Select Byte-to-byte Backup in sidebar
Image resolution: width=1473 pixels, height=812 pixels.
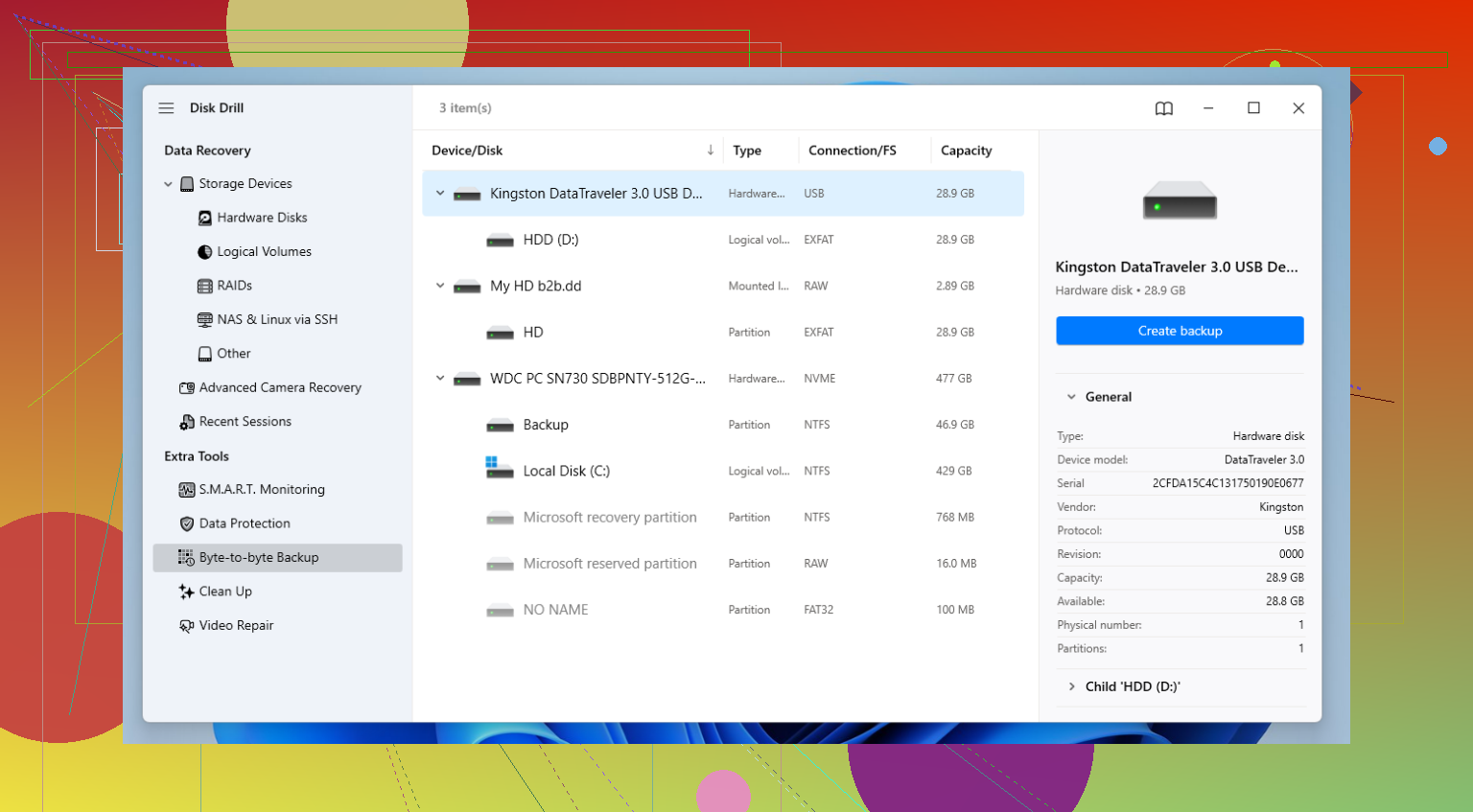(277, 558)
